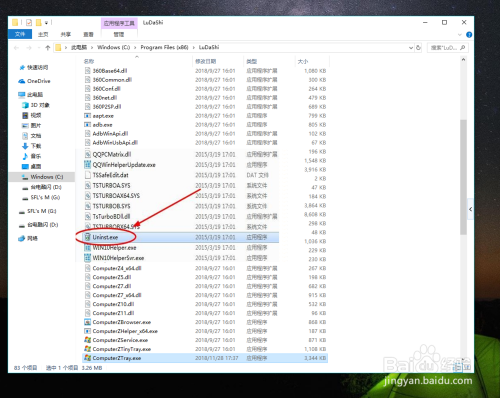Click the ComputerZTinyTray.exe icon

[87, 349]
